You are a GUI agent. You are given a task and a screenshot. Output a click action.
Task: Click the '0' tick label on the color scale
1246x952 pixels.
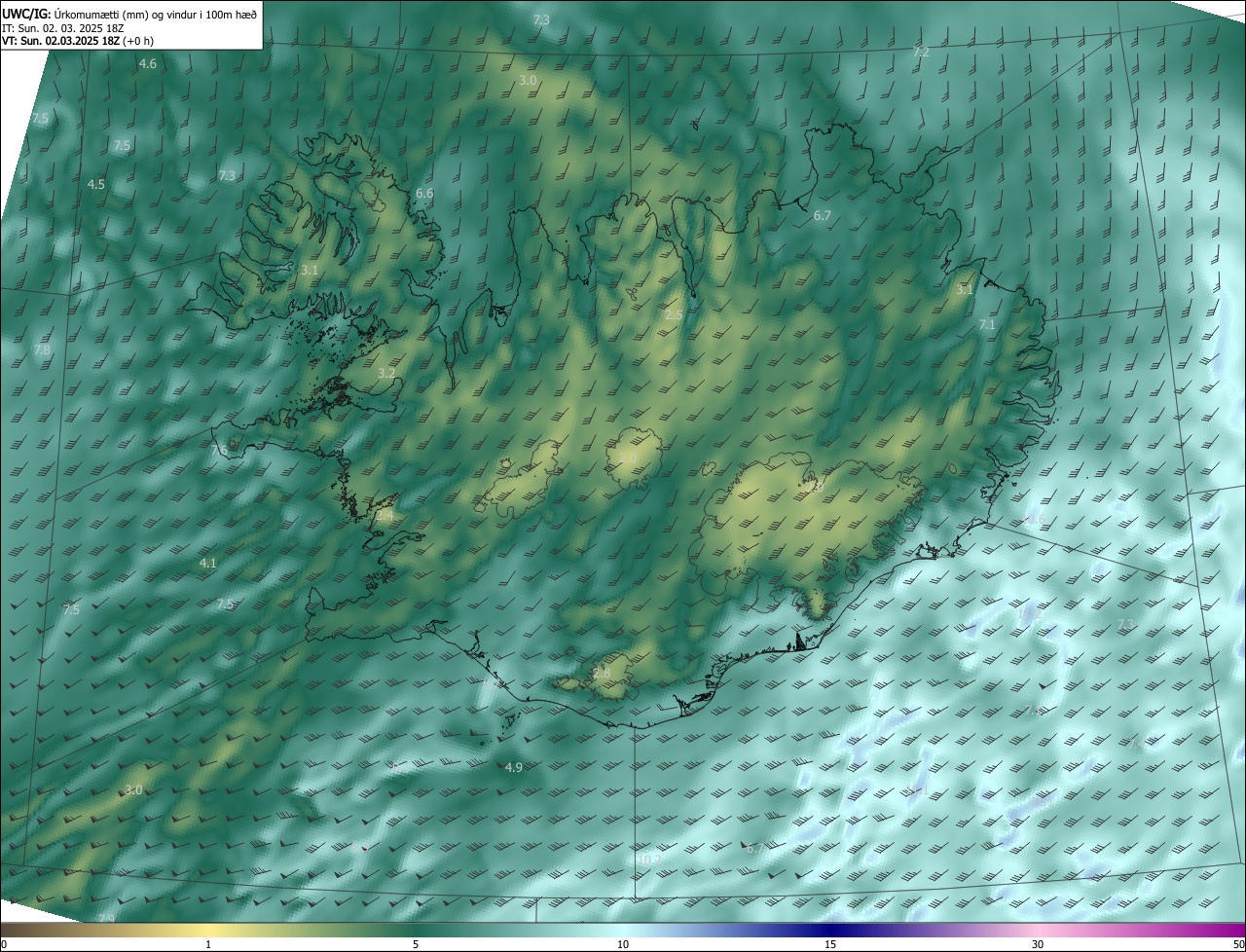point(4,945)
